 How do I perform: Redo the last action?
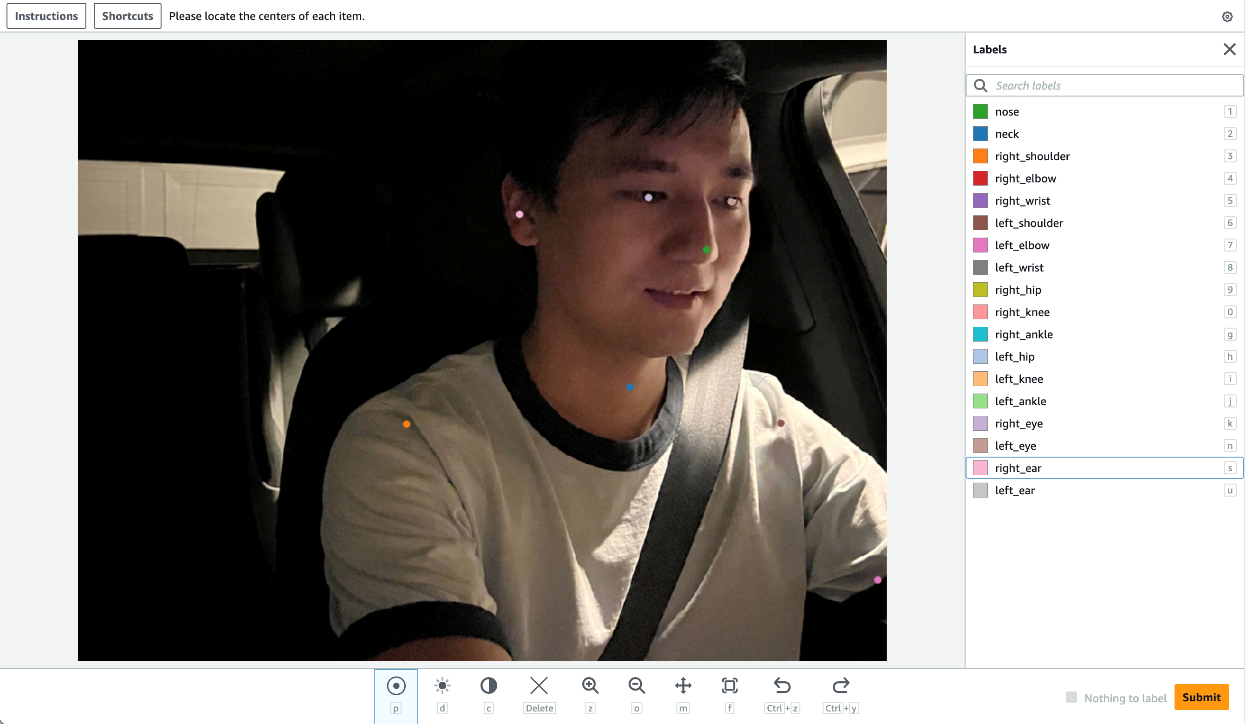point(841,686)
